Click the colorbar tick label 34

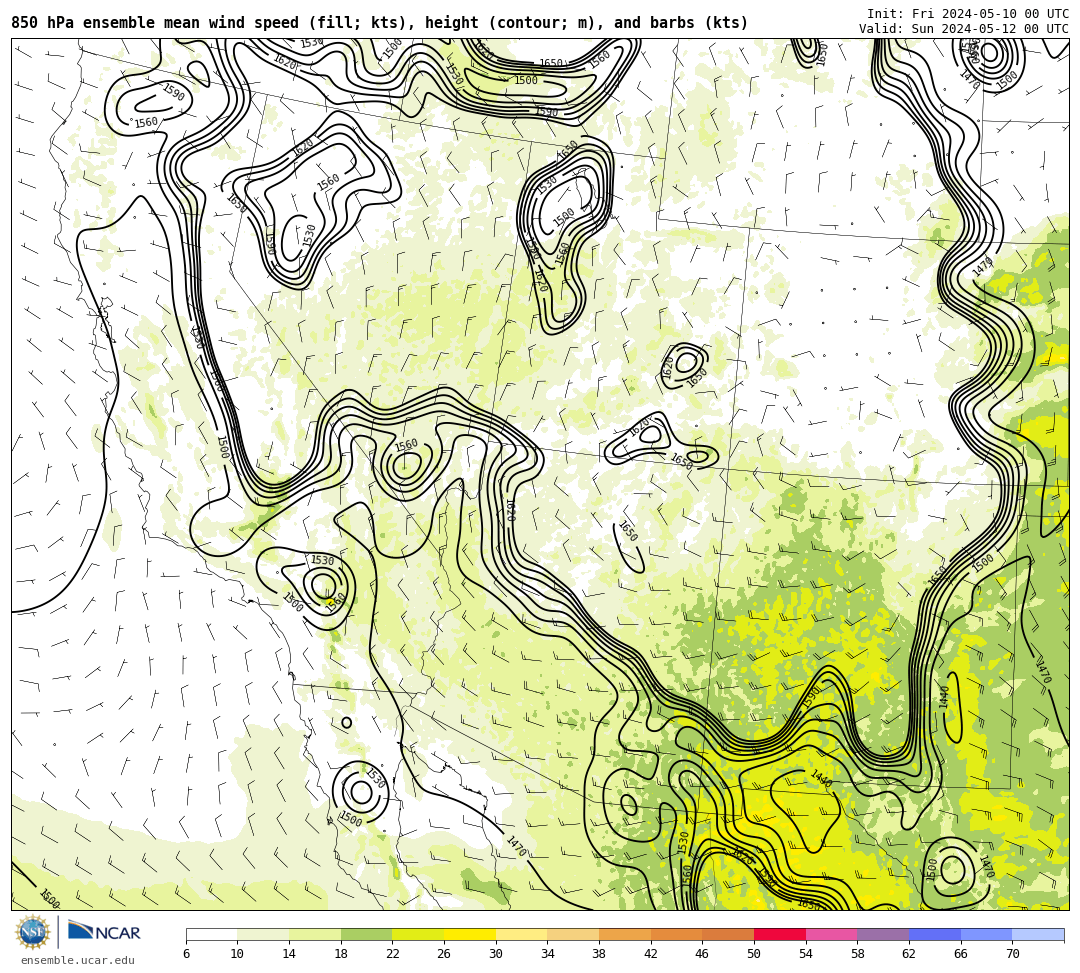point(548,954)
